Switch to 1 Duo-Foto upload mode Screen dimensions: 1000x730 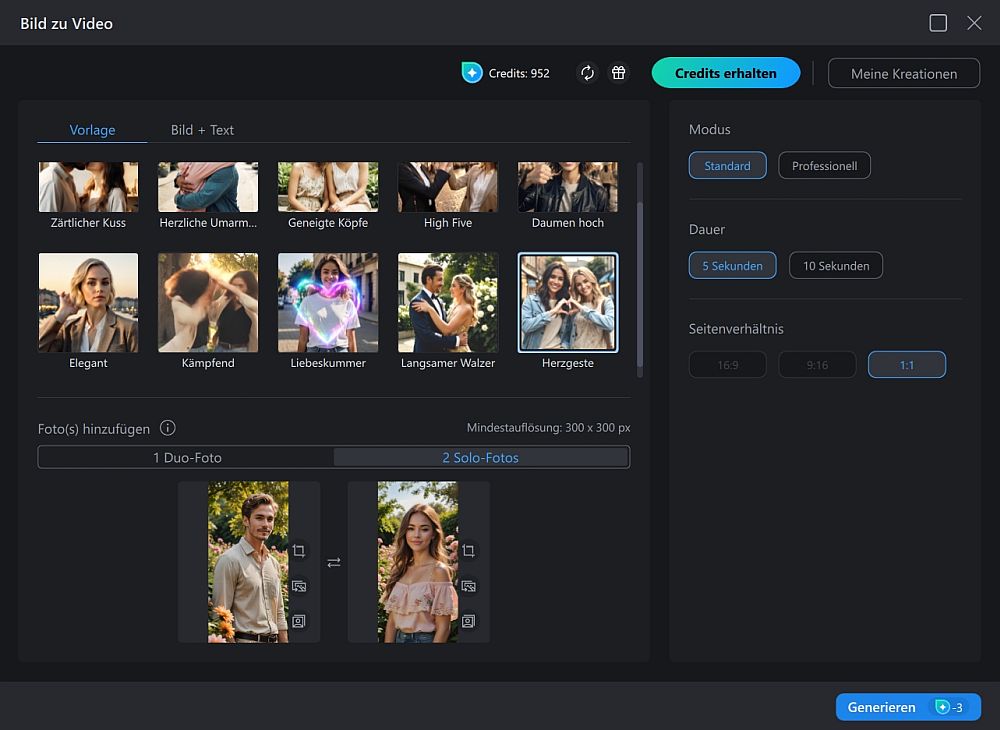tap(187, 457)
